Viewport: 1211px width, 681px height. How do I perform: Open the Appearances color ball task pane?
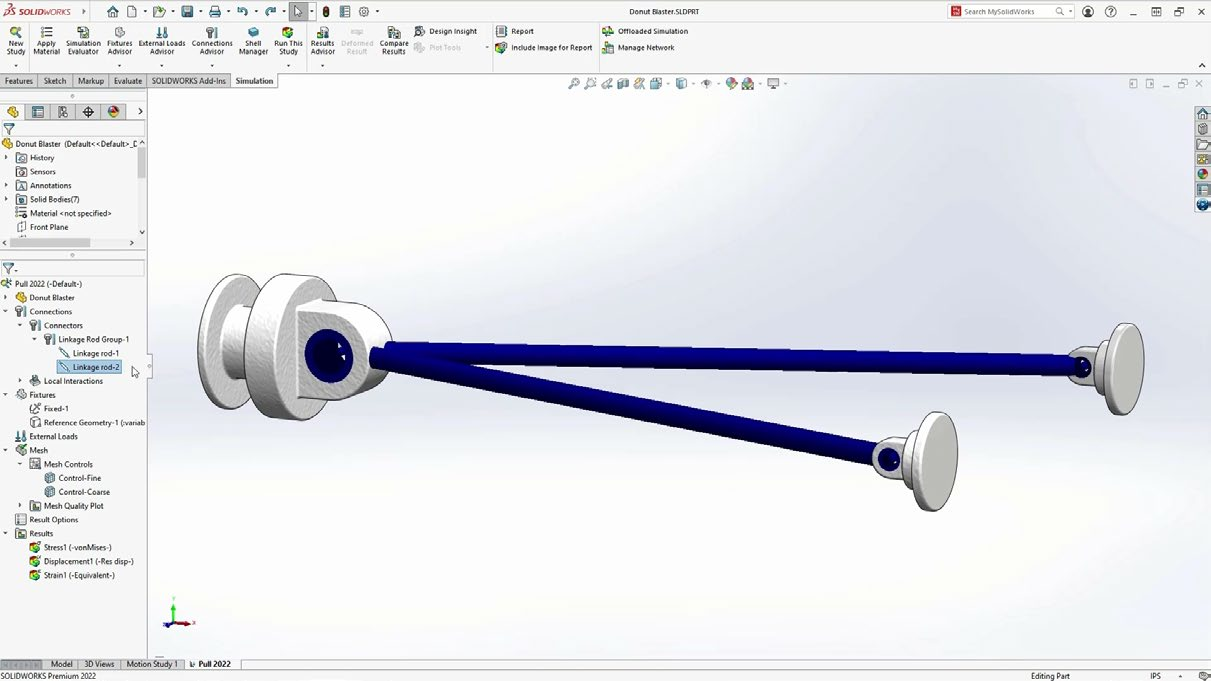(x=1203, y=174)
